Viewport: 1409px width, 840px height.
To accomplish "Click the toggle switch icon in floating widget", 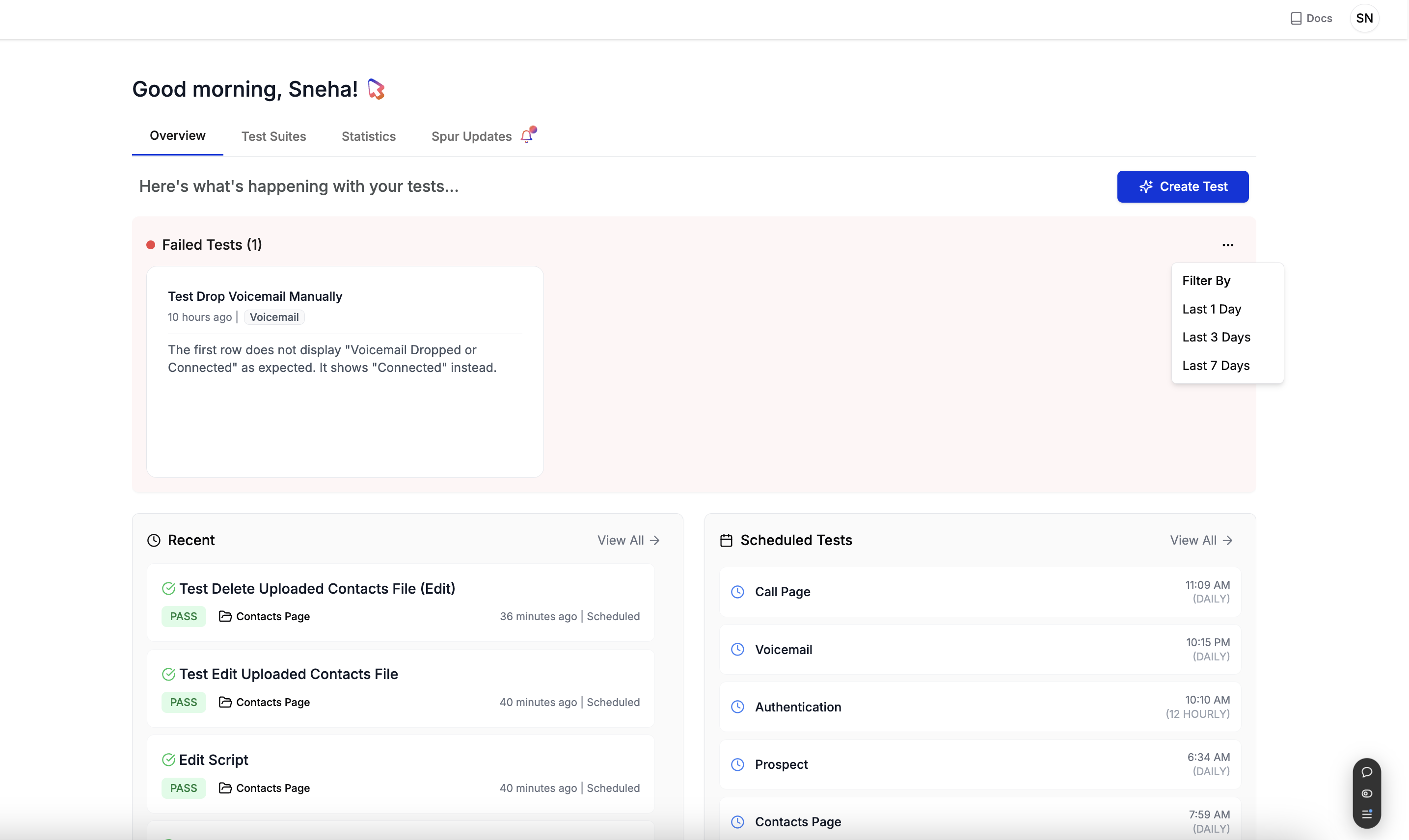I will click(1366, 793).
